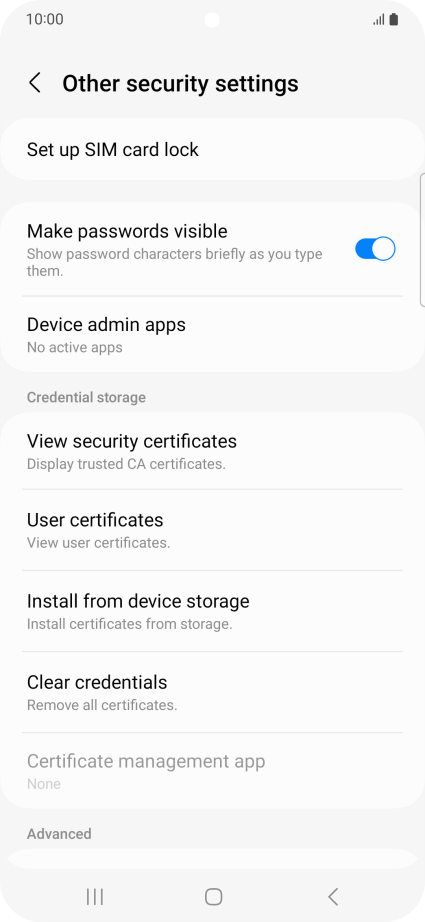
Task: Open Set up SIM card lock
Action: (x=212, y=149)
